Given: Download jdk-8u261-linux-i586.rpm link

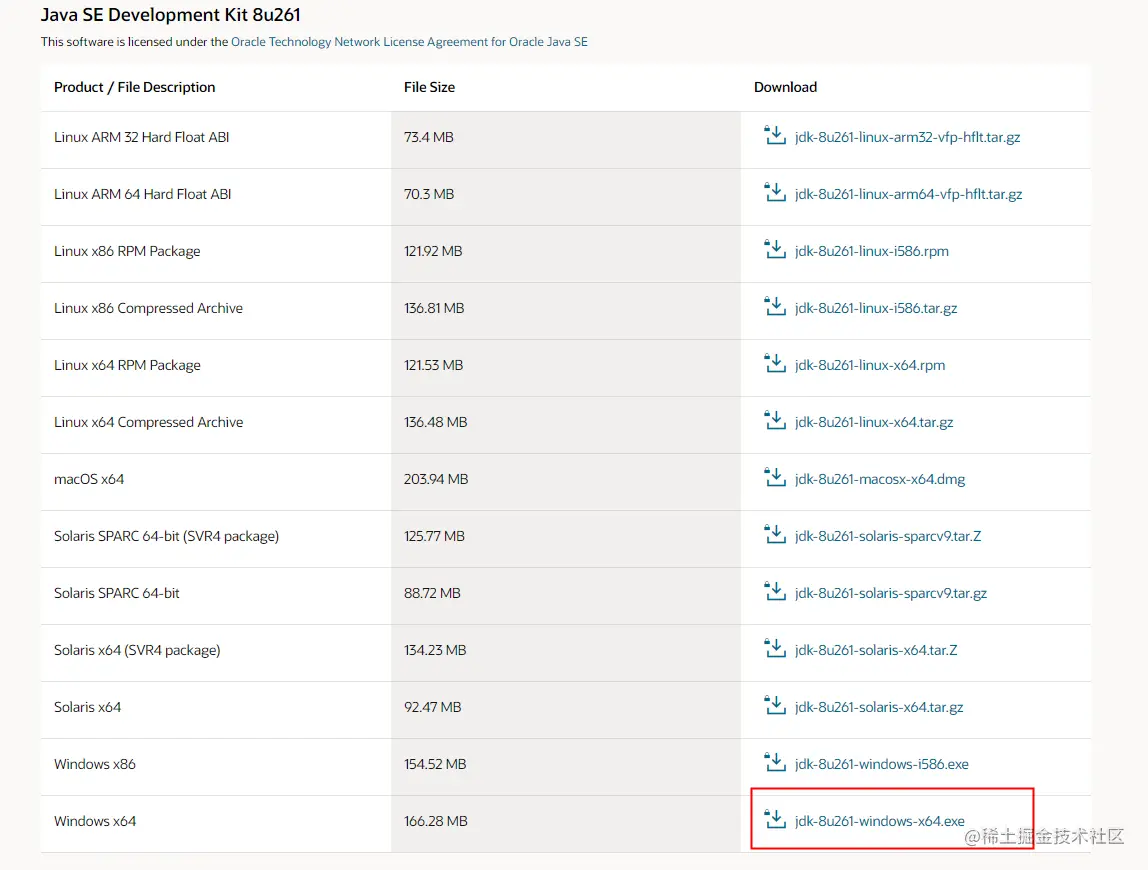Looking at the screenshot, I should 871,251.
